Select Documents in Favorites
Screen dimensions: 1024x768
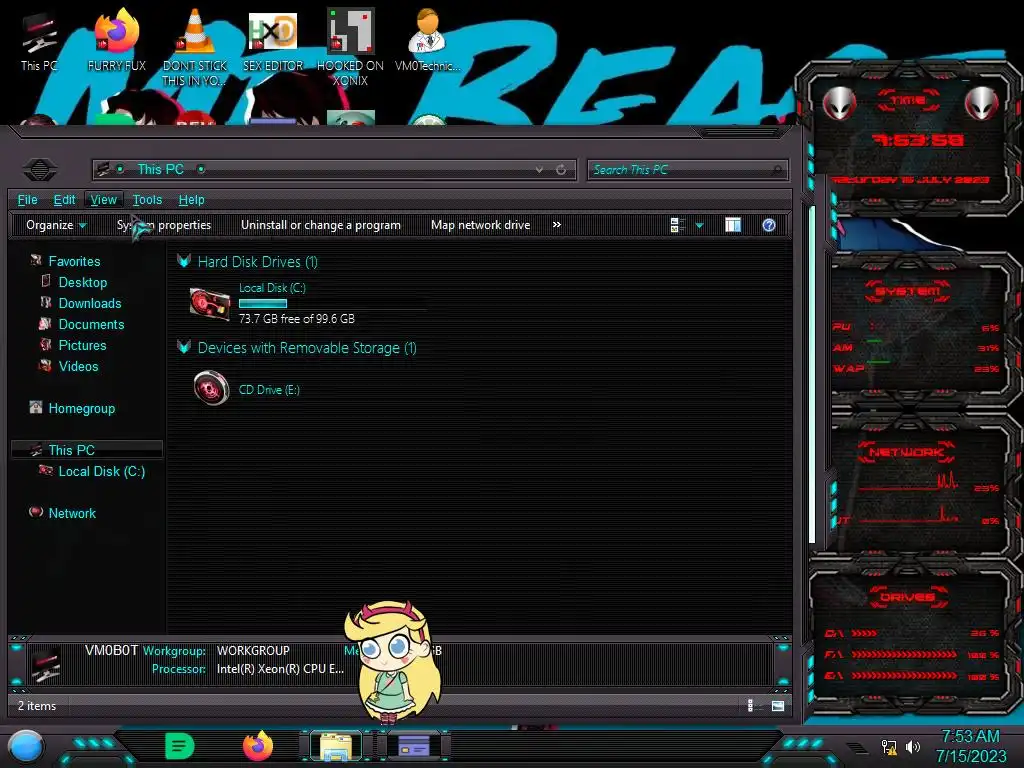91,324
